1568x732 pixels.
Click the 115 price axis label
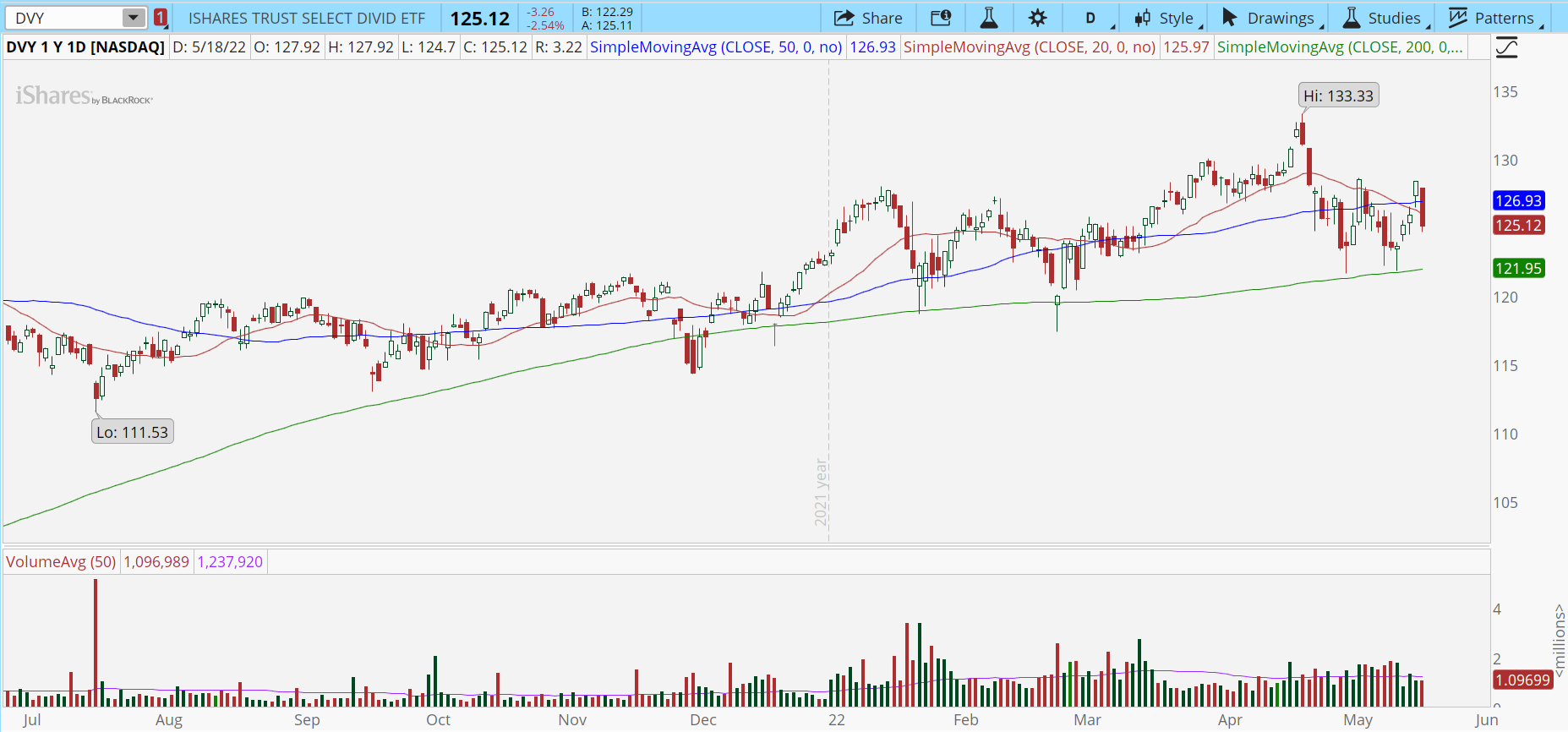pyautogui.click(x=1505, y=366)
